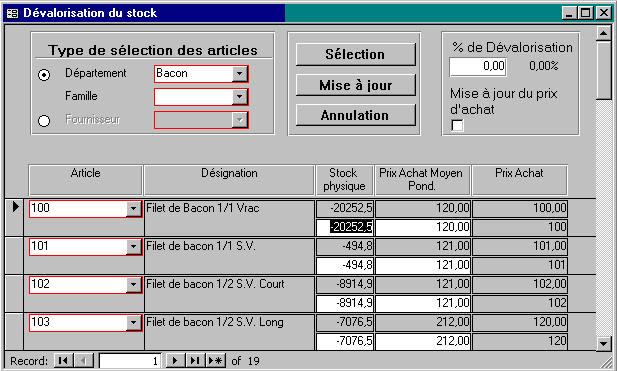Click the Sélection button
617x371 pixels.
tap(355, 54)
